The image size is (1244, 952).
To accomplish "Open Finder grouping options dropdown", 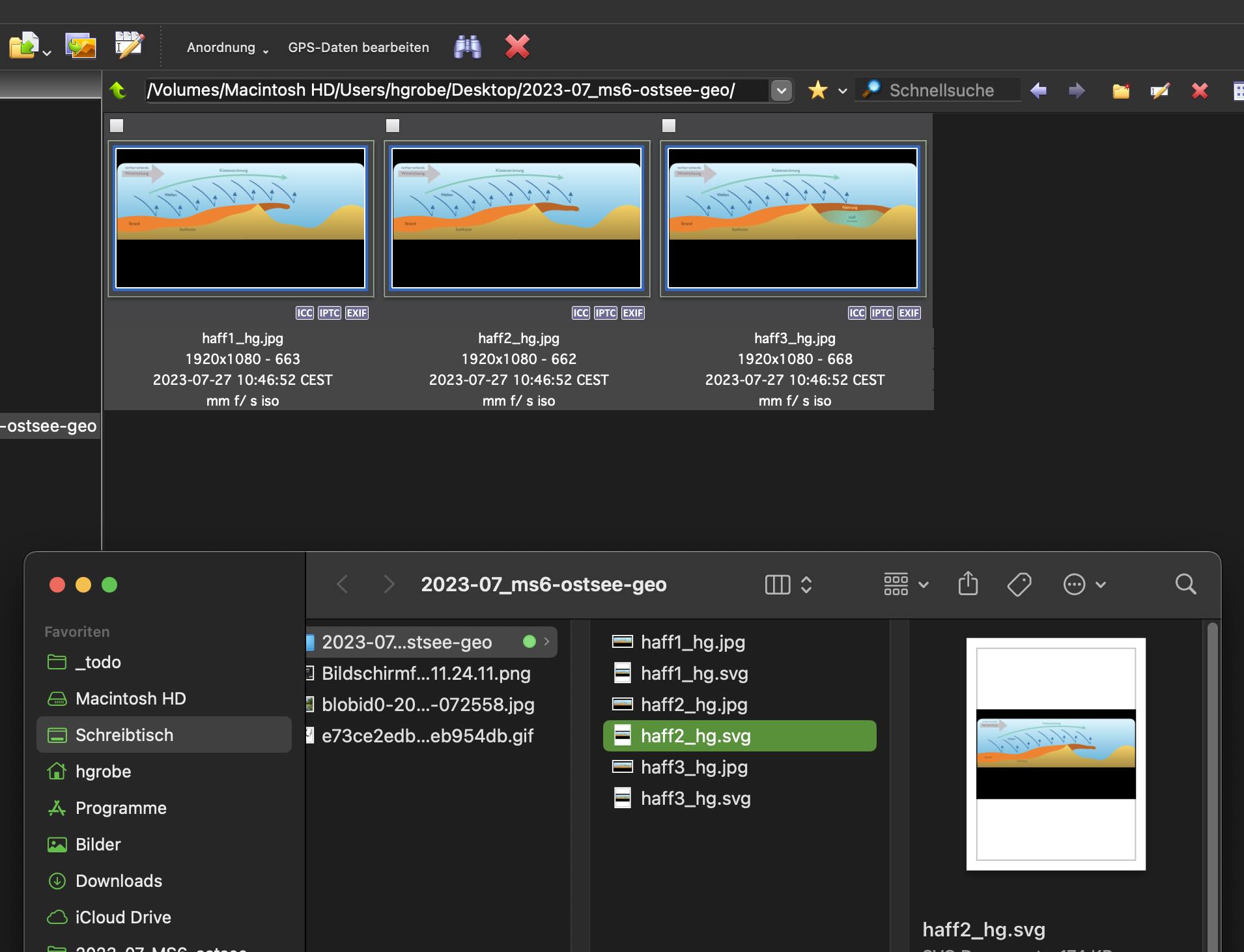I will pyautogui.click(x=905, y=584).
